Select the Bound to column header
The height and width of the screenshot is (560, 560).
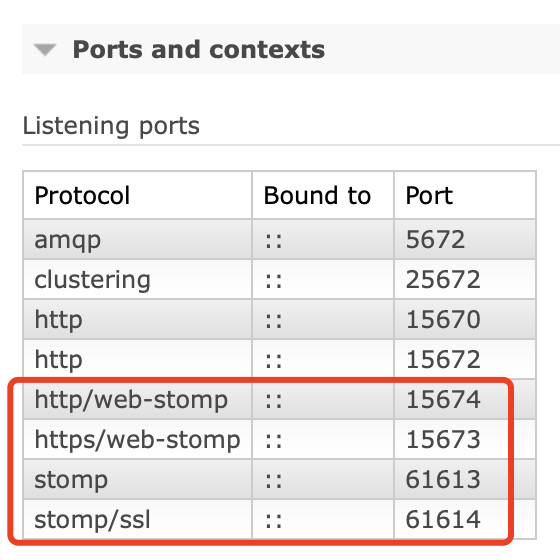318,195
